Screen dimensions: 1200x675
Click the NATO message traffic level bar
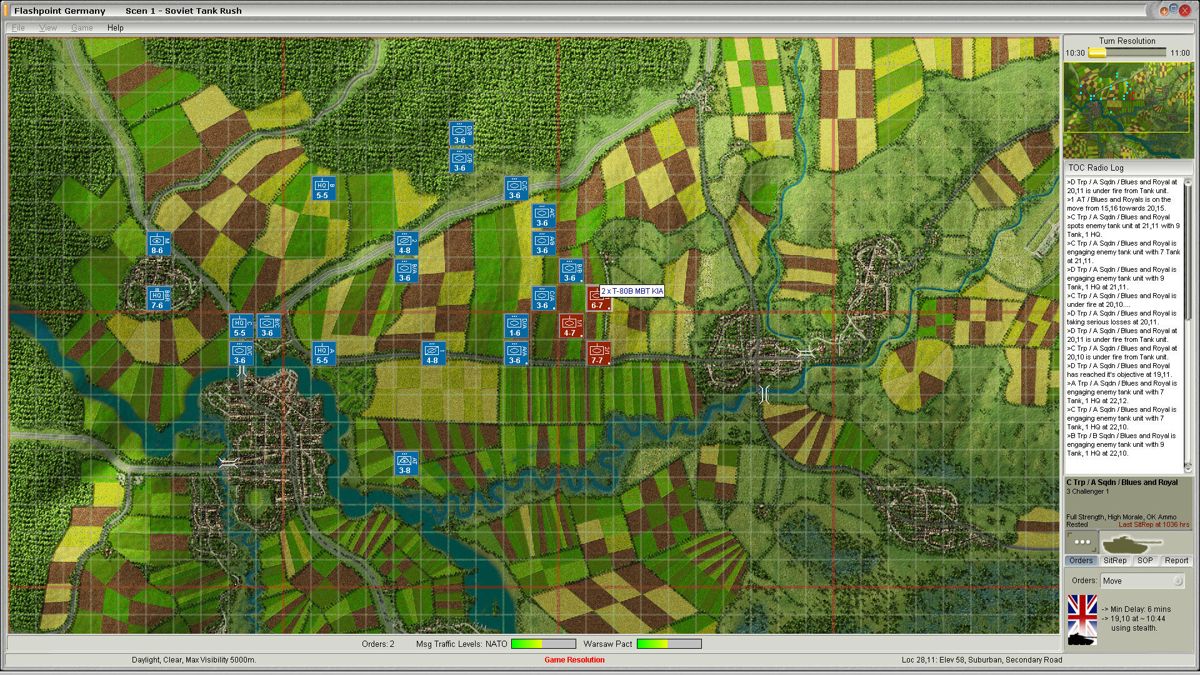[543, 644]
